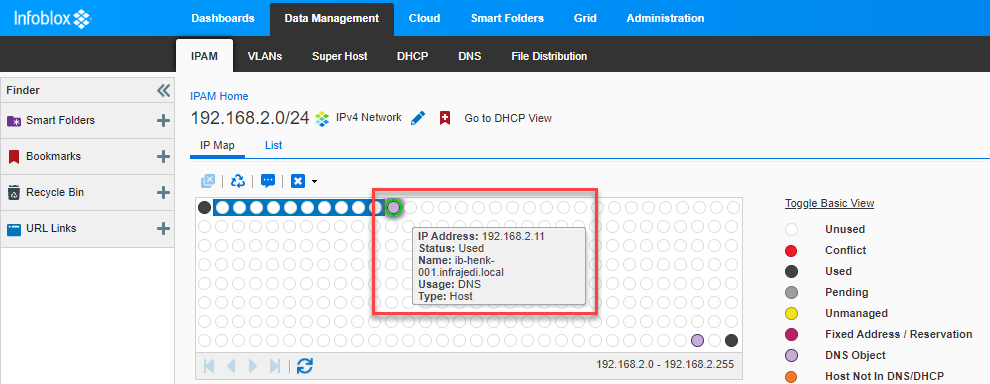The width and height of the screenshot is (990, 384).
Task: Switch to Dashboards top tab
Action: click(223, 18)
